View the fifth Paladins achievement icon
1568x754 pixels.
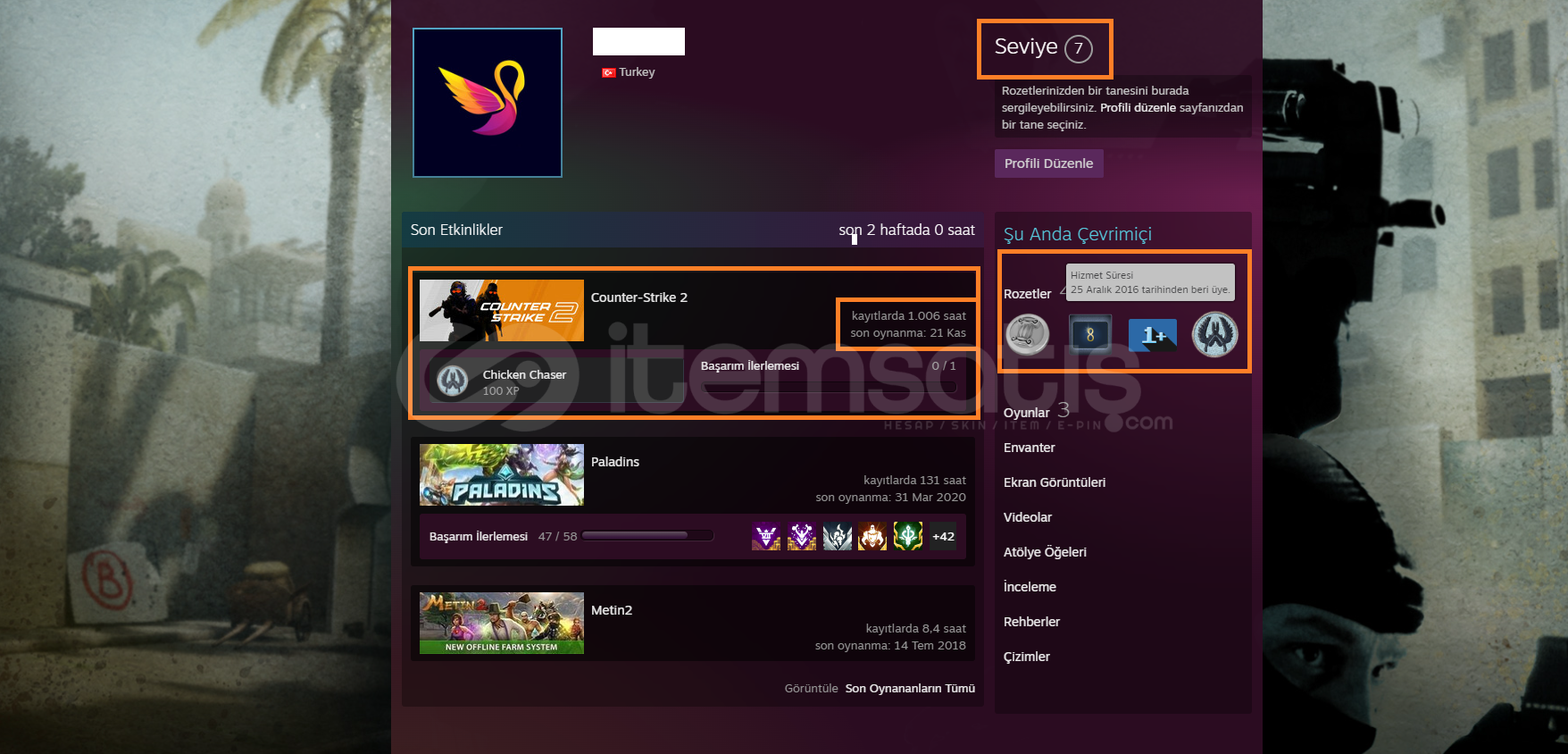pos(908,536)
